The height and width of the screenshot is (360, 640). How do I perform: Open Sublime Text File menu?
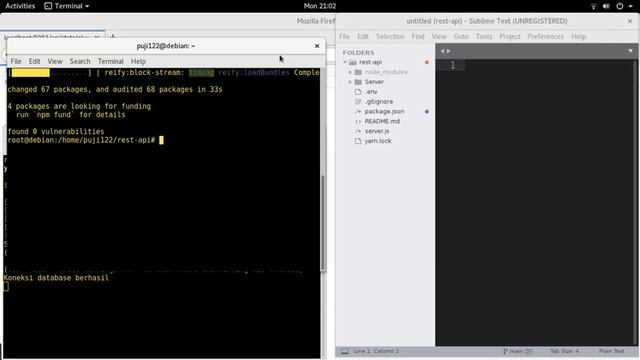pos(344,36)
